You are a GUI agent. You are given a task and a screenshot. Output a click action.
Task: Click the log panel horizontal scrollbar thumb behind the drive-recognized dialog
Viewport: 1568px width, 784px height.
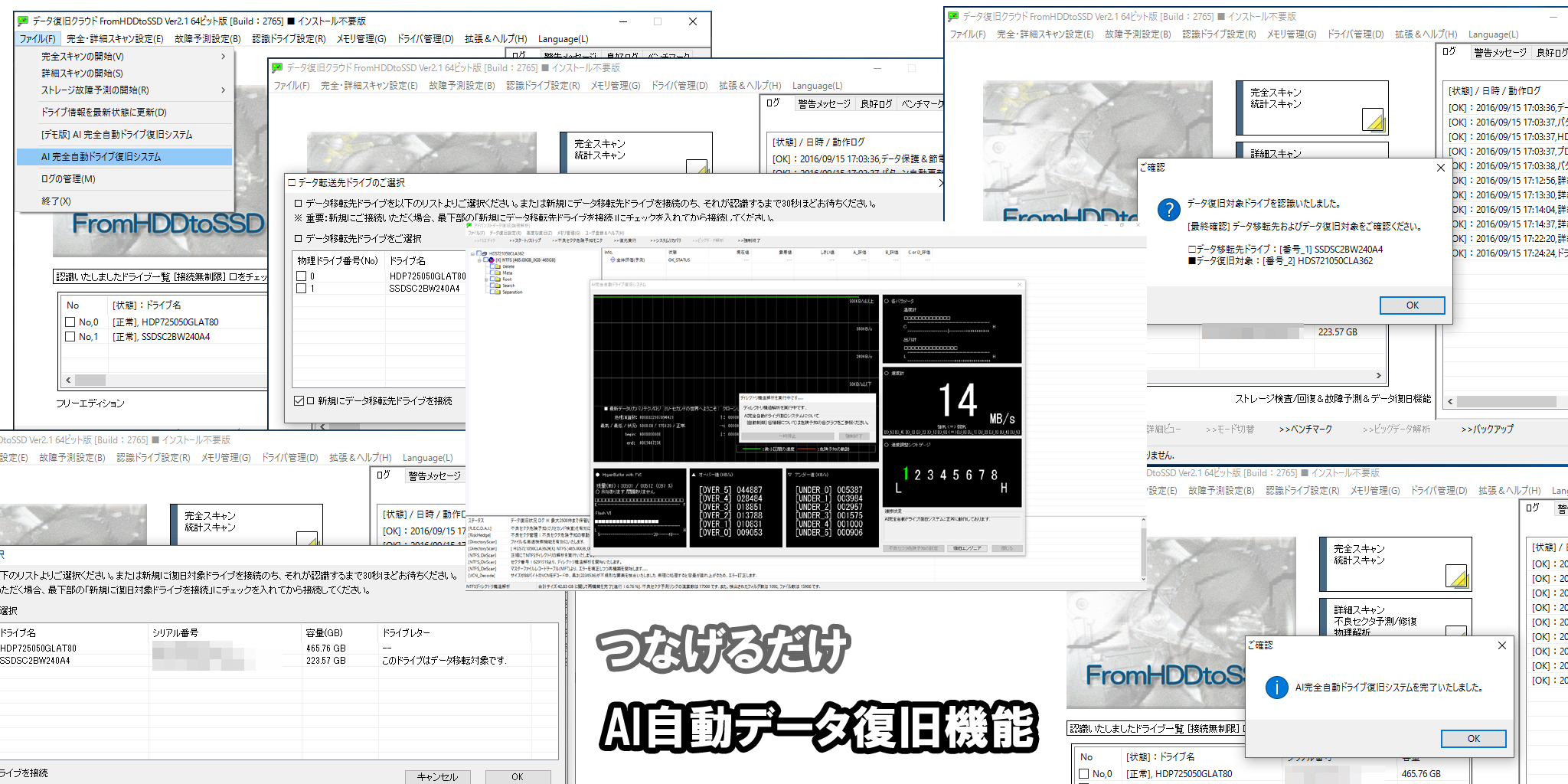click(x=1506, y=401)
